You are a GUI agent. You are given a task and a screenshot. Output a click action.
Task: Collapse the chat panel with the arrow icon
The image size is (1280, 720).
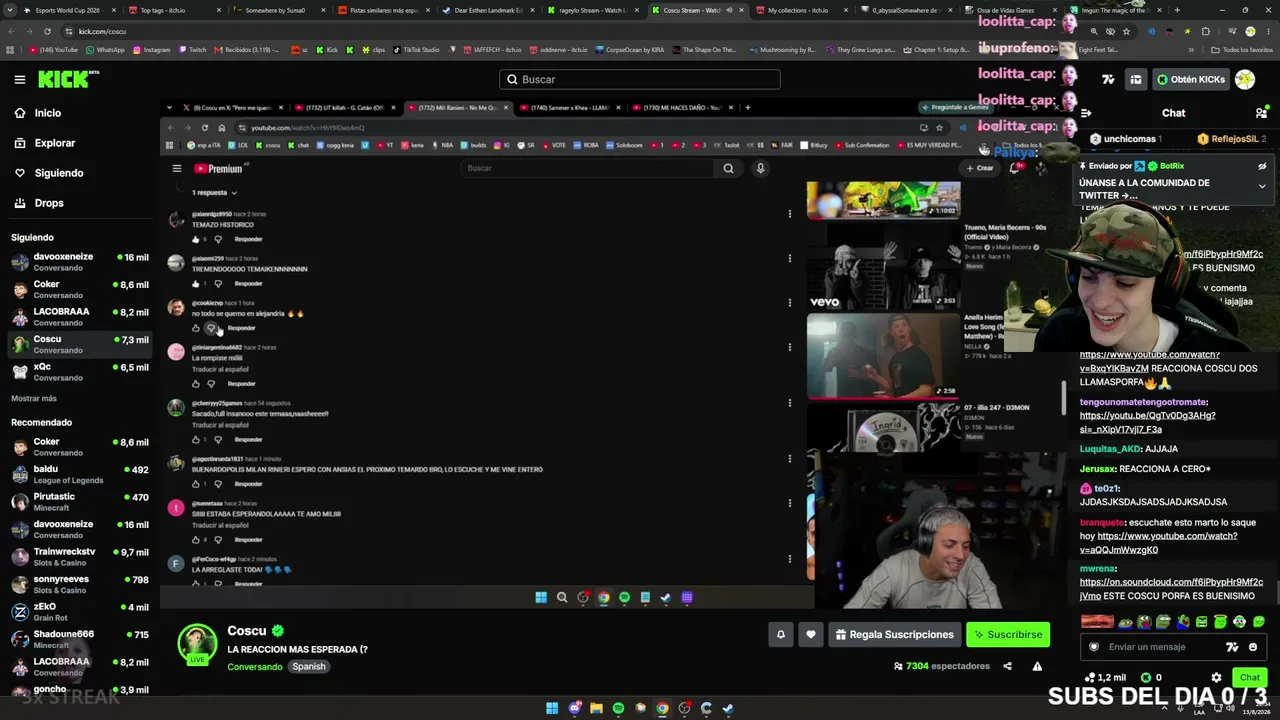click(x=1086, y=113)
